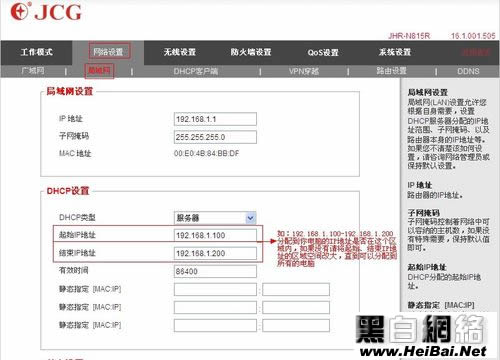500x360 pixels.
Task: Open the QoS设置 main menu
Action: [x=323, y=52]
